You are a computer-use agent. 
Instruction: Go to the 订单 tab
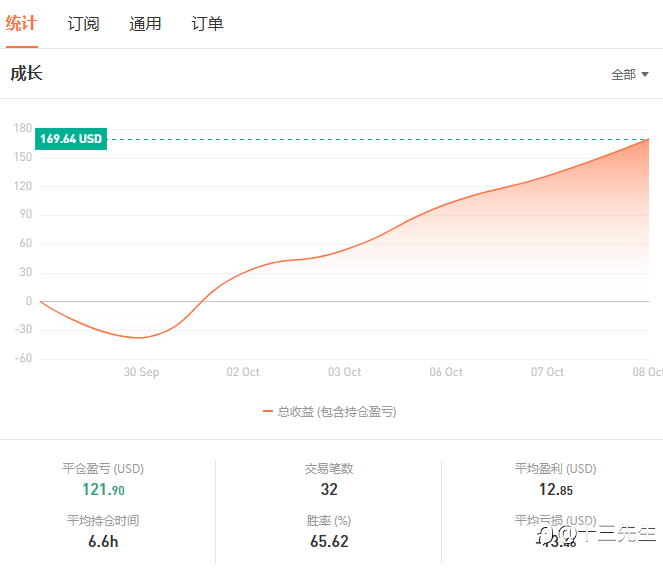pos(207,24)
